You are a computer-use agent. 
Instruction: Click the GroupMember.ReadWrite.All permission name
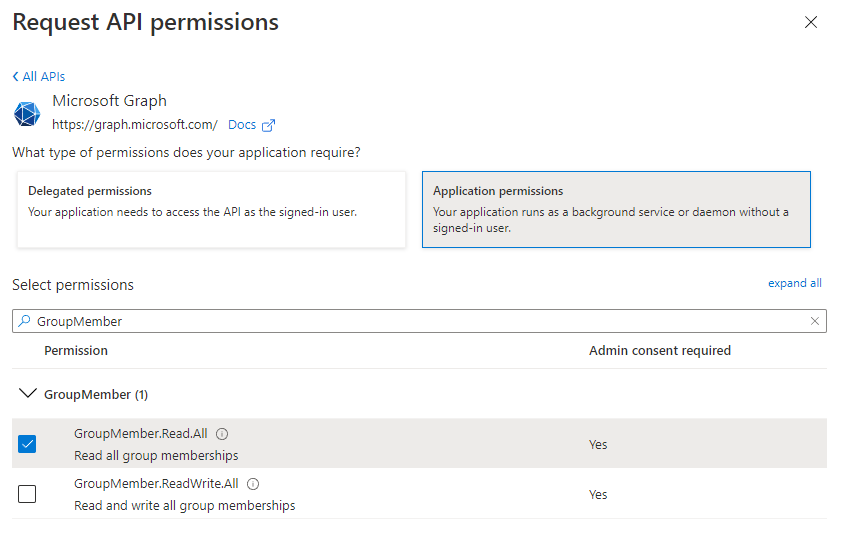[x=156, y=484]
